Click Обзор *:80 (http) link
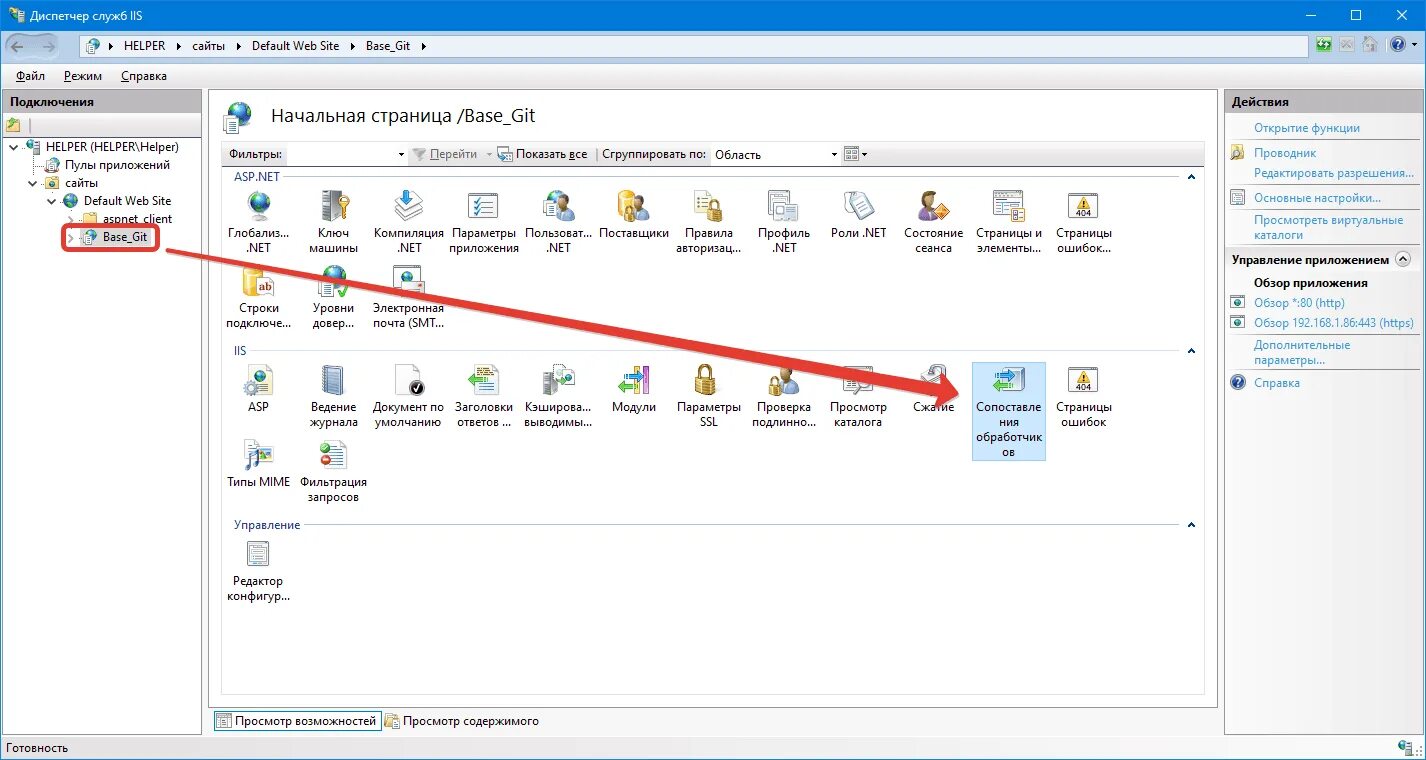The height and width of the screenshot is (760, 1426). coord(1299,302)
